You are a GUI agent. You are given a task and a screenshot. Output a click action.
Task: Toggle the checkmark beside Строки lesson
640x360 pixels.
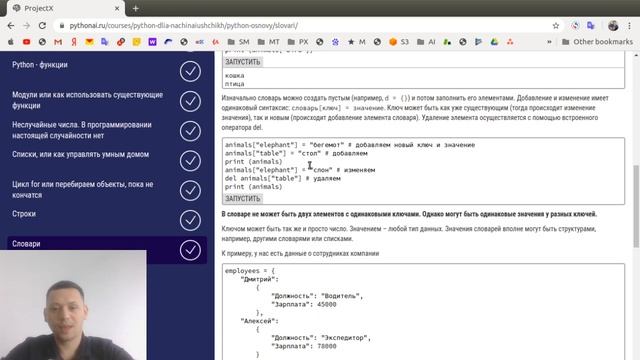click(190, 220)
